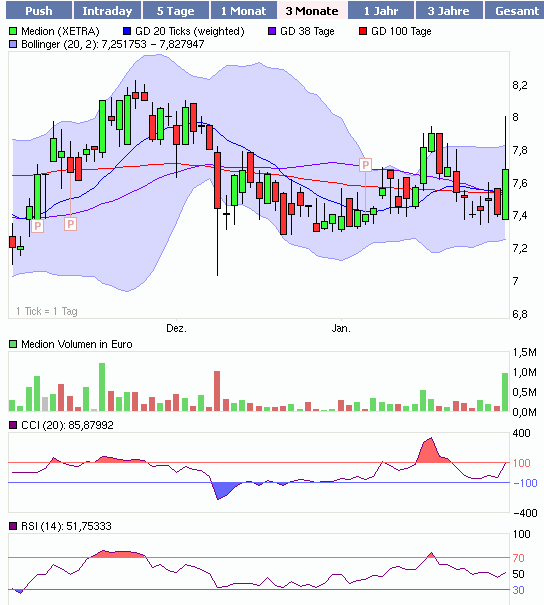544x605 pixels.
Task: Click the Medion Volumen in Euro label
Action: [77, 344]
